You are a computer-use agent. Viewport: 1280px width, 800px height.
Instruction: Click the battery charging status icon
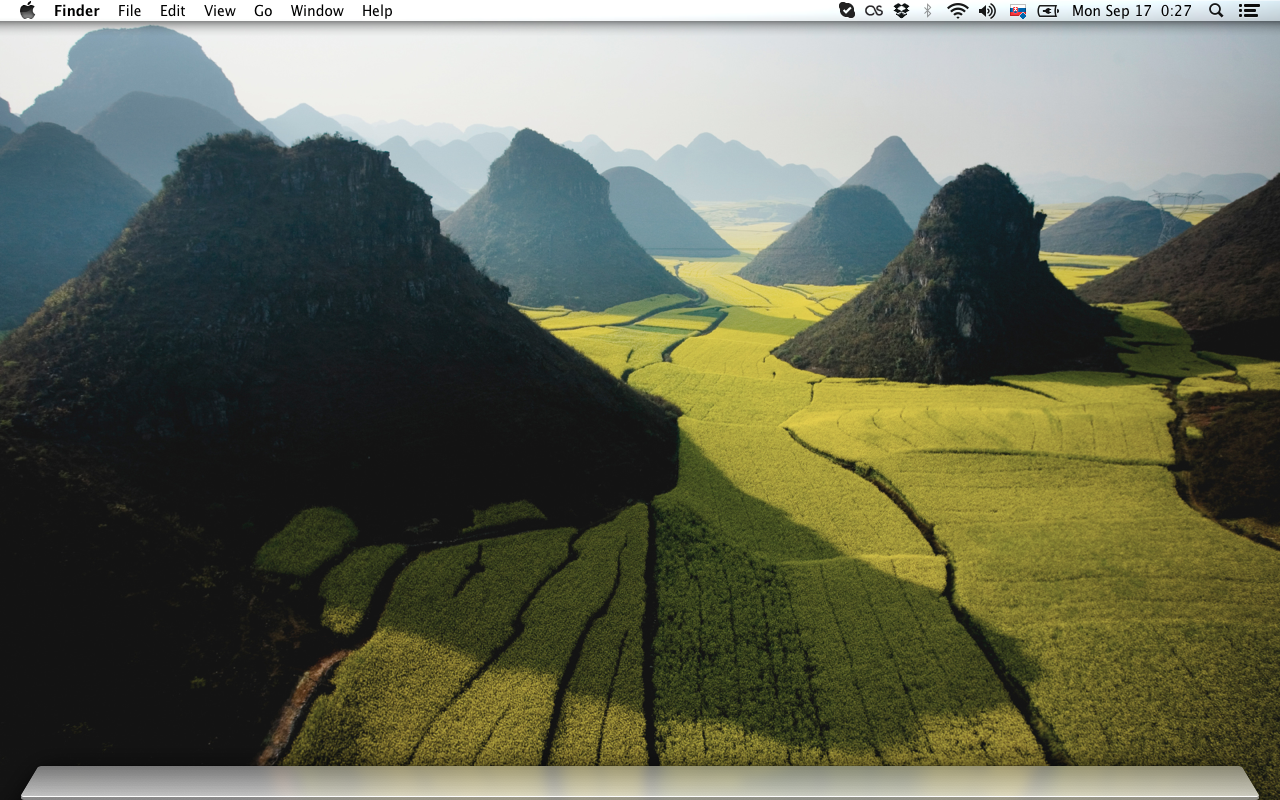pyautogui.click(x=1048, y=11)
